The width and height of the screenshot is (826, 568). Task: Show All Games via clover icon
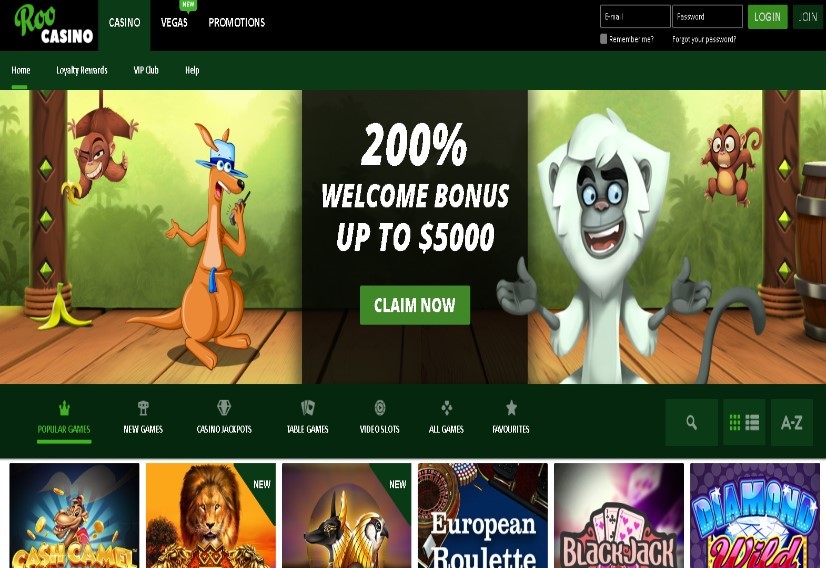(446, 407)
